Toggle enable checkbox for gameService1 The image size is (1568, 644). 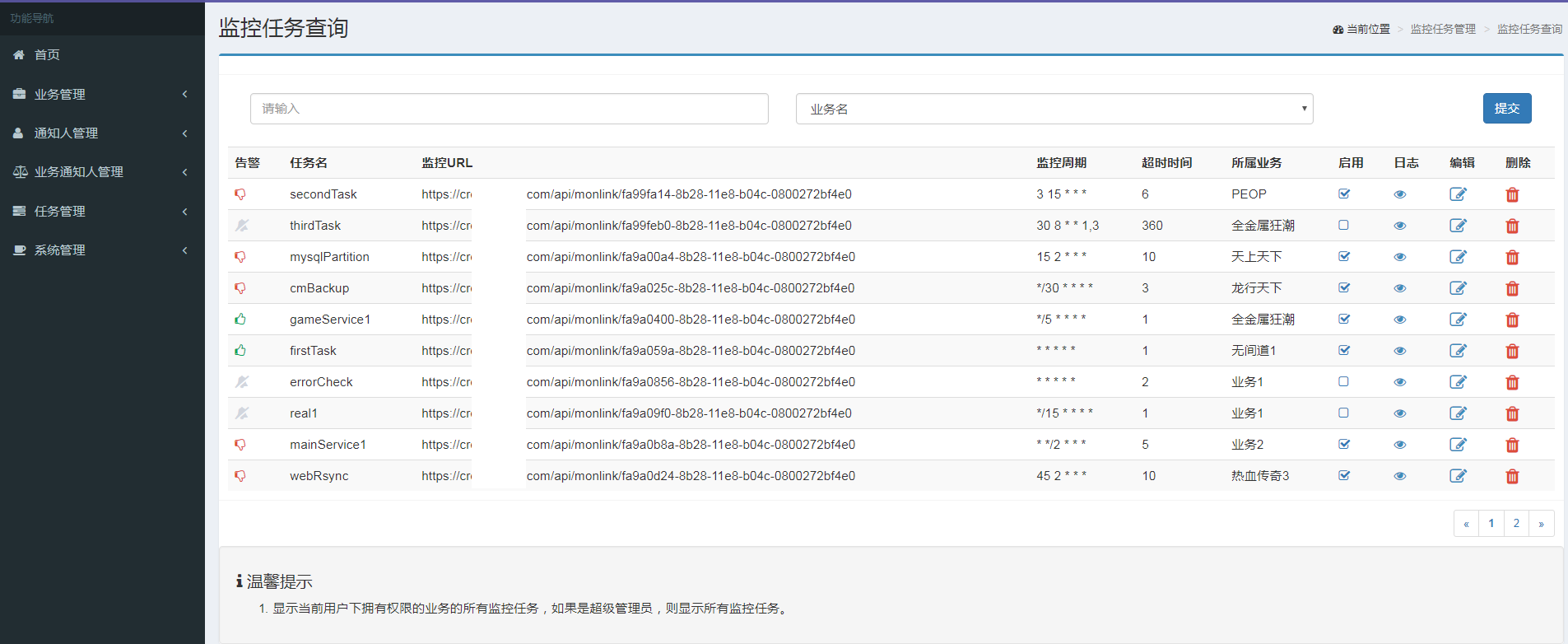pyautogui.click(x=1344, y=319)
